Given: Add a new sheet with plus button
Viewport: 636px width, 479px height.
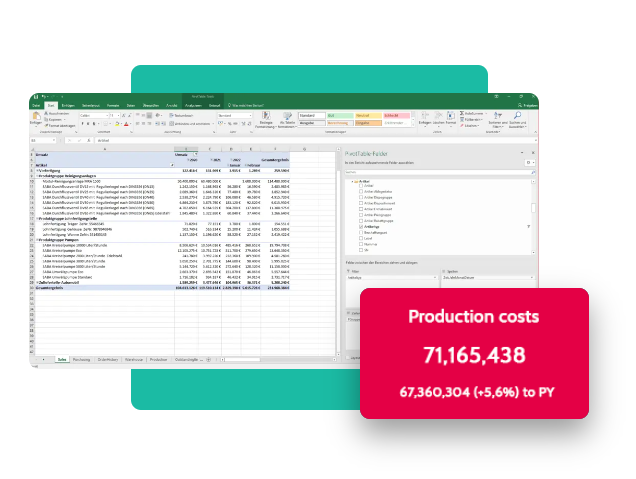Looking at the screenshot, I should click(208, 360).
